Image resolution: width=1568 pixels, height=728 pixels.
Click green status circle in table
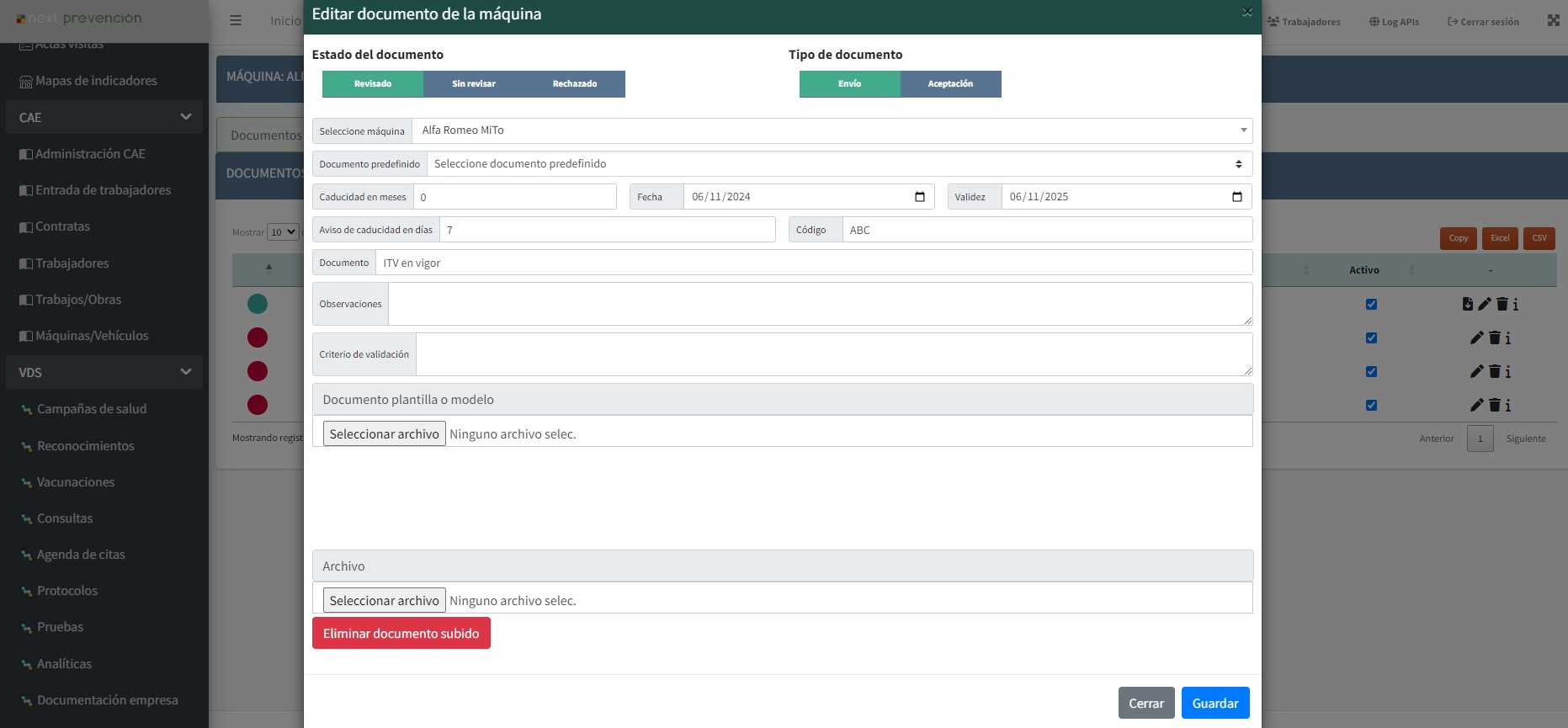[258, 304]
